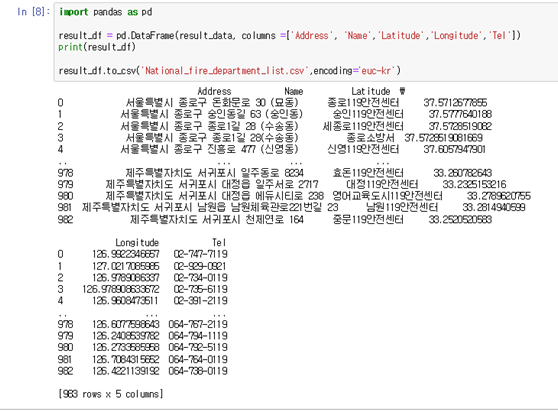Click the Latitude column header in output

[370, 91]
